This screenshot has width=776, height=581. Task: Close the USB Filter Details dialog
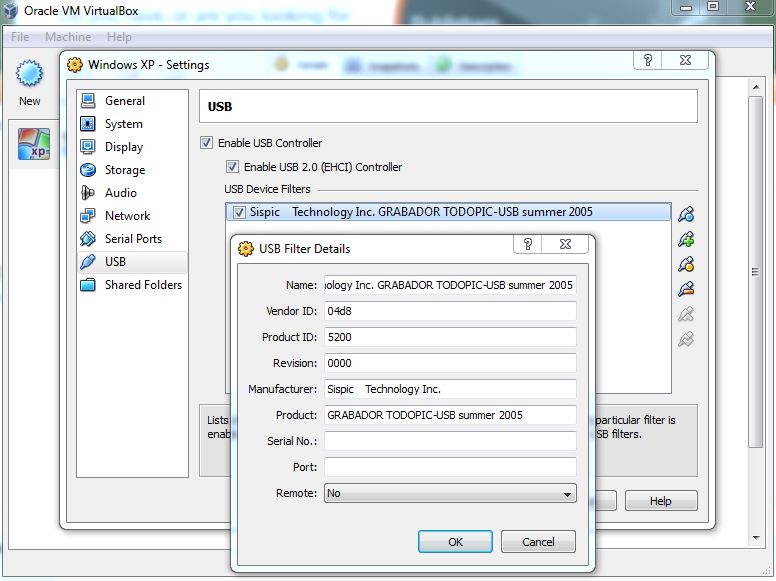[x=565, y=244]
